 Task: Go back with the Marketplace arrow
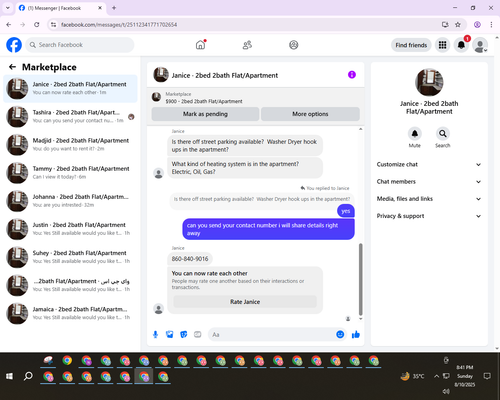[13, 67]
